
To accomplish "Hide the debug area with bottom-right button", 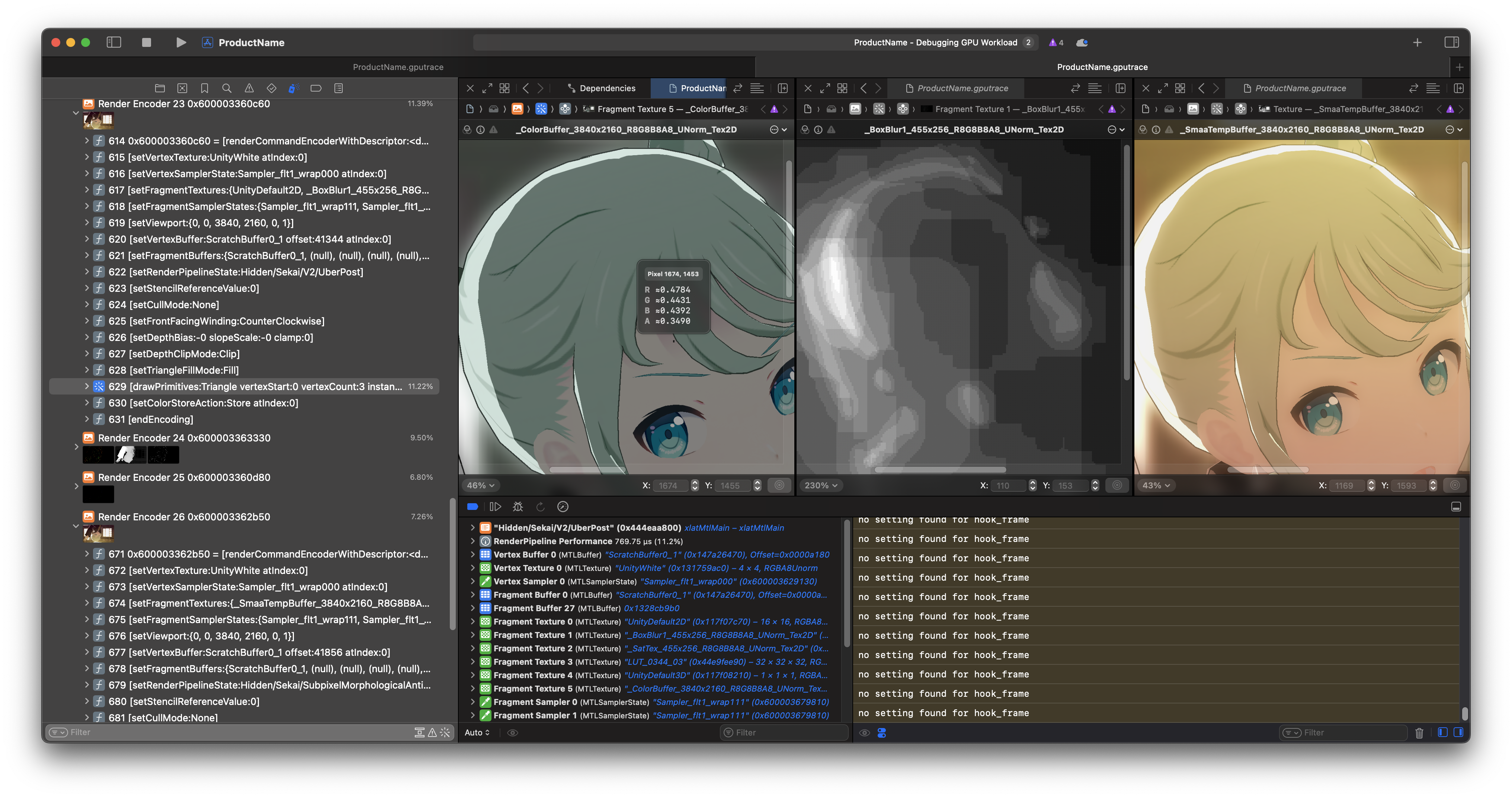I will tap(1456, 507).
